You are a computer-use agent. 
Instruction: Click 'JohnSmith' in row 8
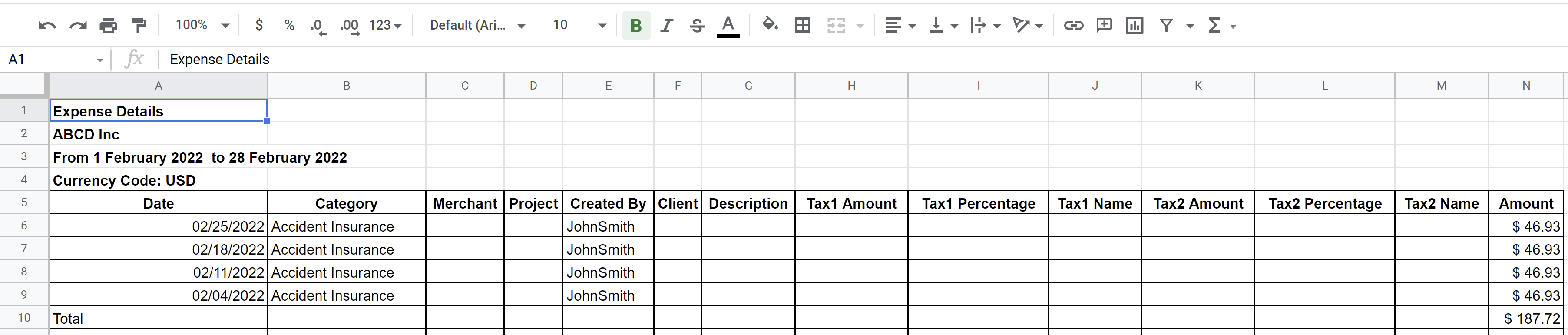608,272
